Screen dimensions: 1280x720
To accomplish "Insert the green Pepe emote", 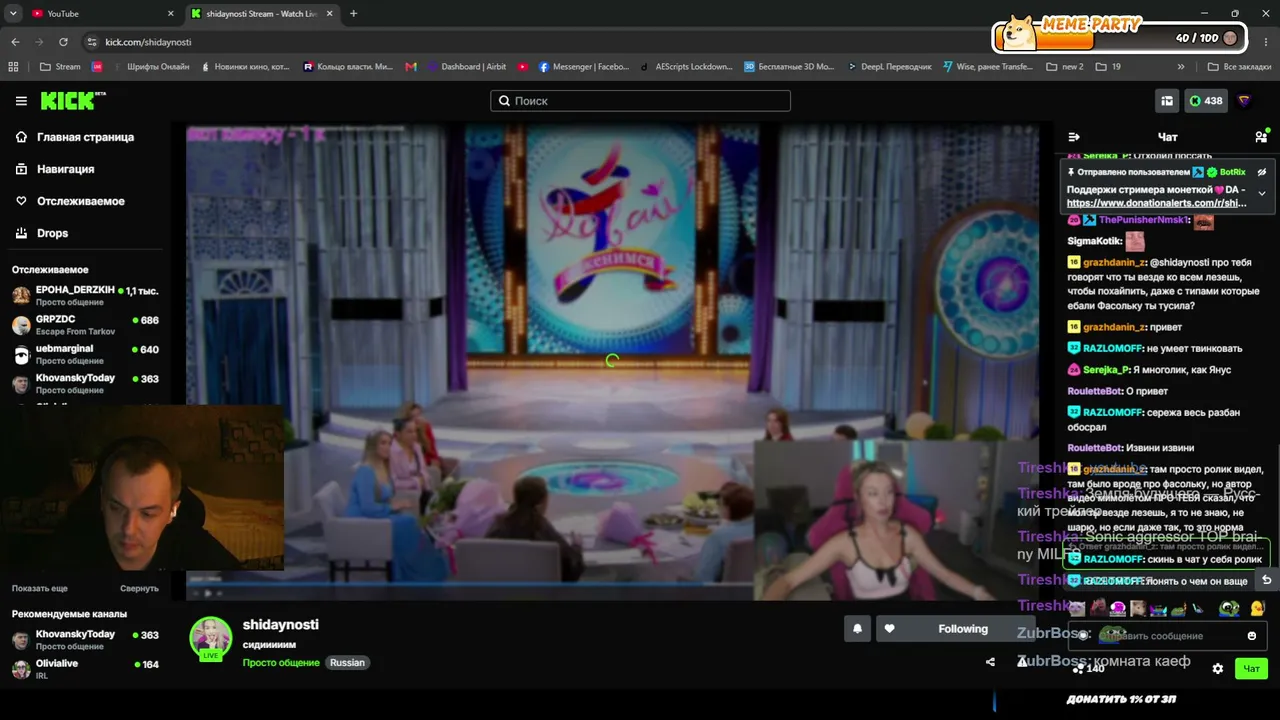I will pyautogui.click(x=1229, y=608).
